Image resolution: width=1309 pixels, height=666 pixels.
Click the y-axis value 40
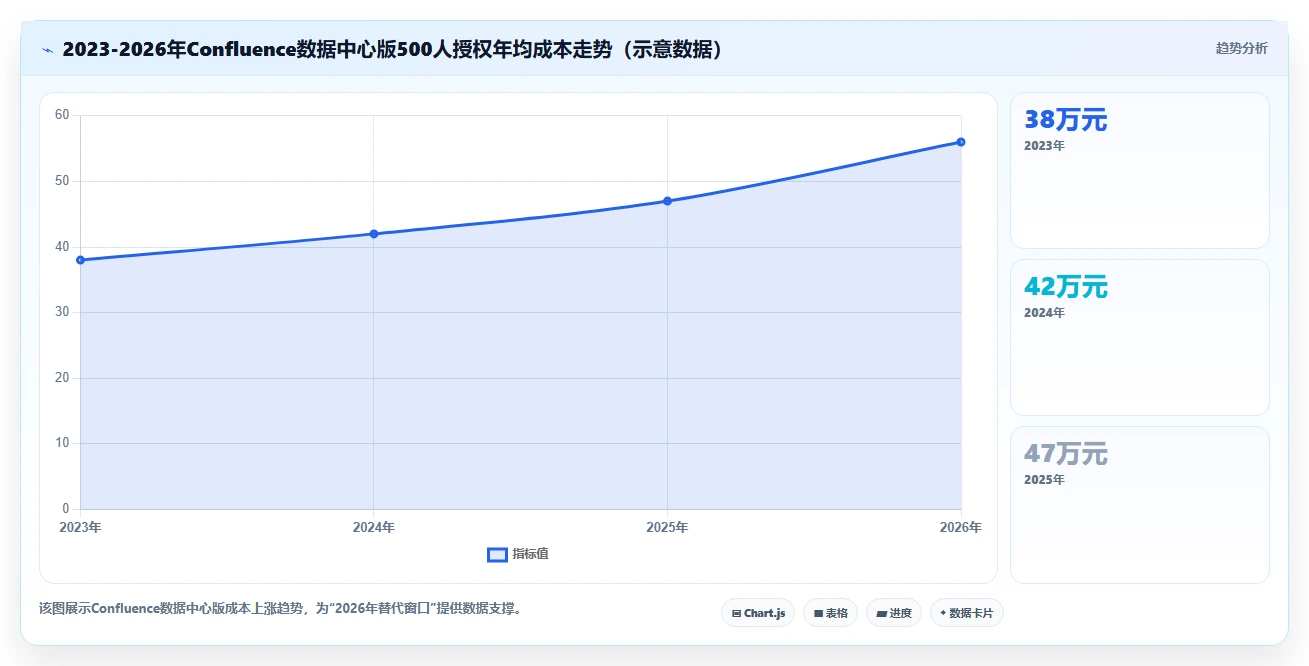coord(62,247)
